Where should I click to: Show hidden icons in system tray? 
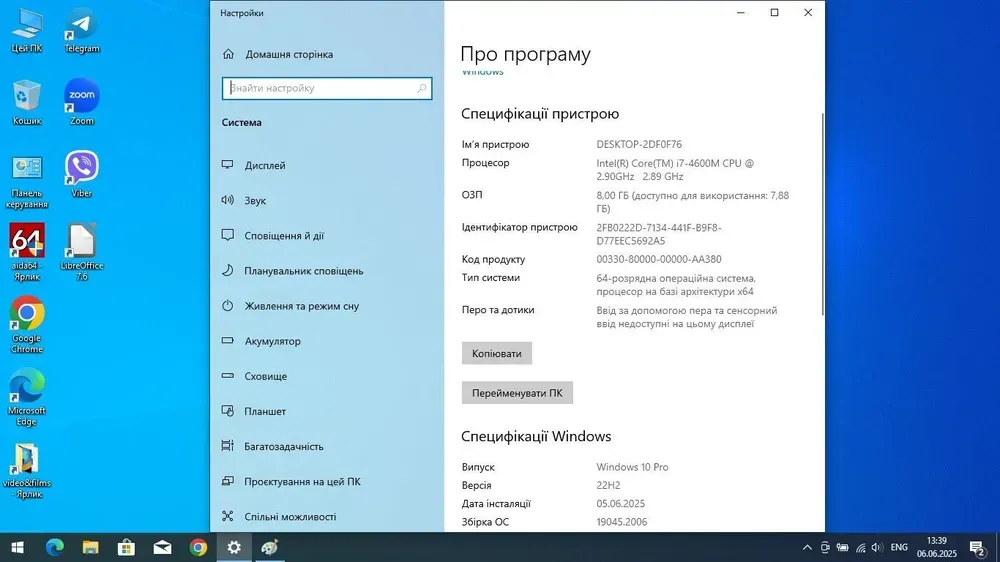click(x=808, y=547)
